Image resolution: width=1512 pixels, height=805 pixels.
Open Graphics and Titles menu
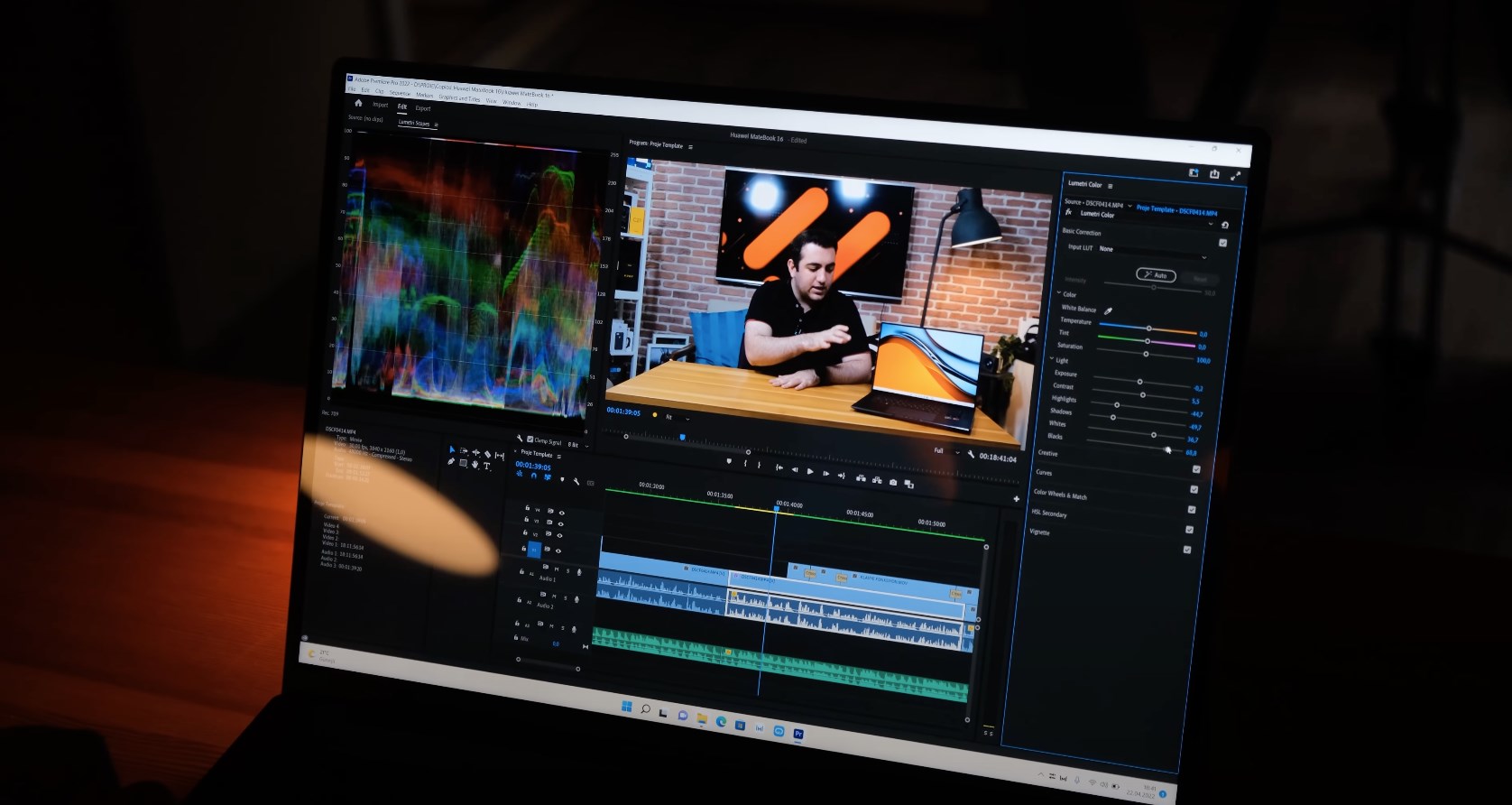[459, 98]
